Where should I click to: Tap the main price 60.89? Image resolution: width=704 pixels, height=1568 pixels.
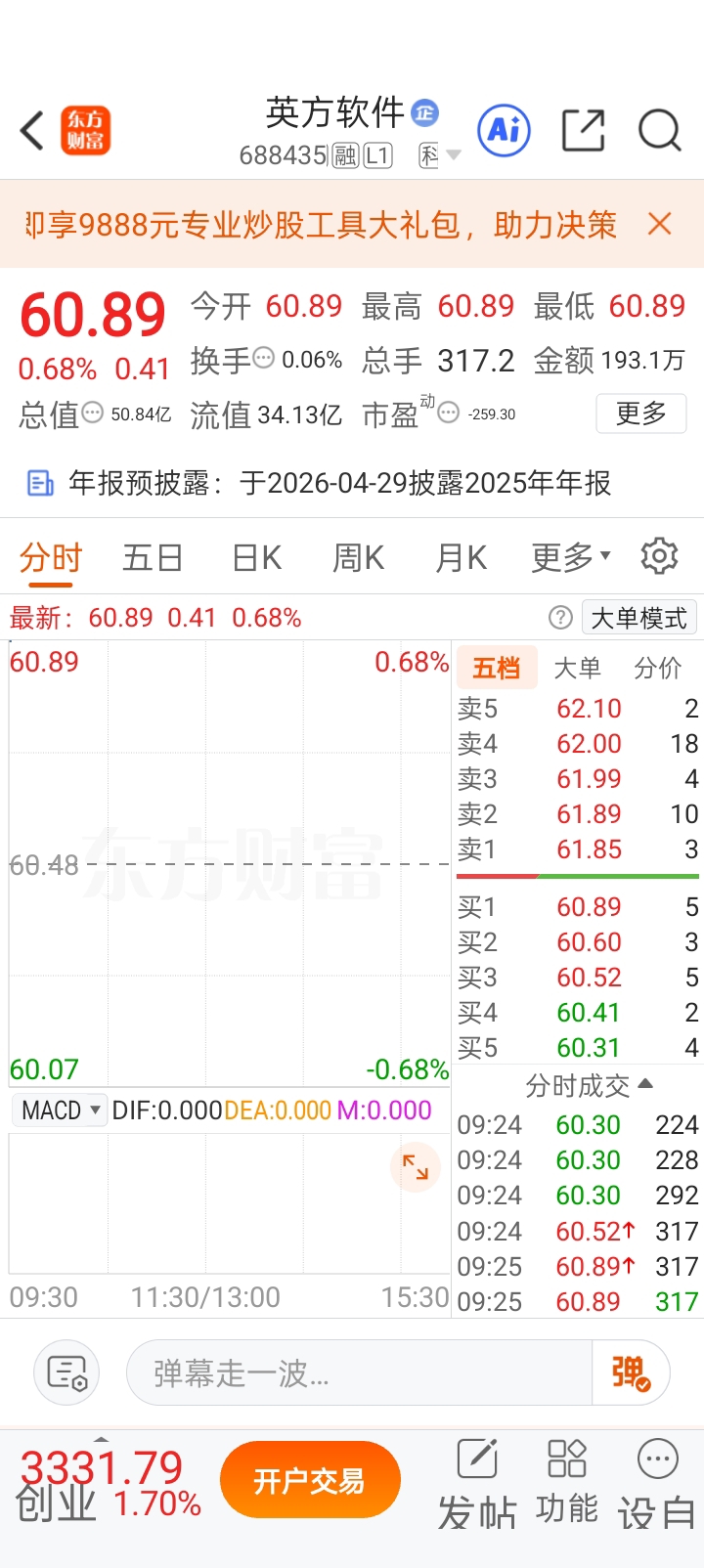[93, 315]
